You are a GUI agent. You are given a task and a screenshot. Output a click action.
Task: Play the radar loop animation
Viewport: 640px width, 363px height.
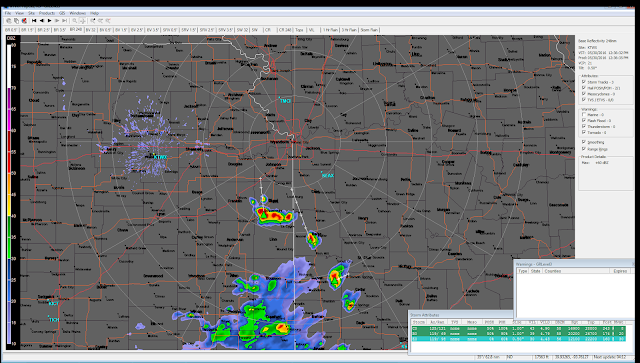[49, 20]
